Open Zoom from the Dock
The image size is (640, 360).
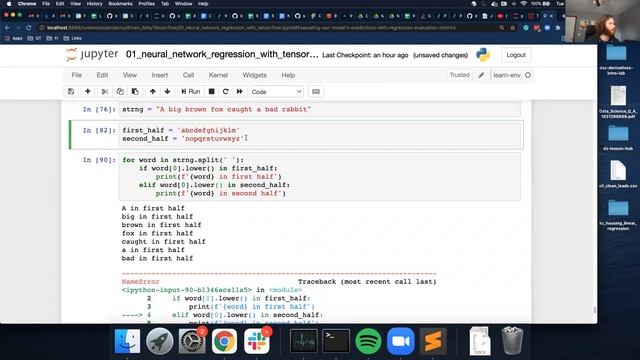point(400,341)
